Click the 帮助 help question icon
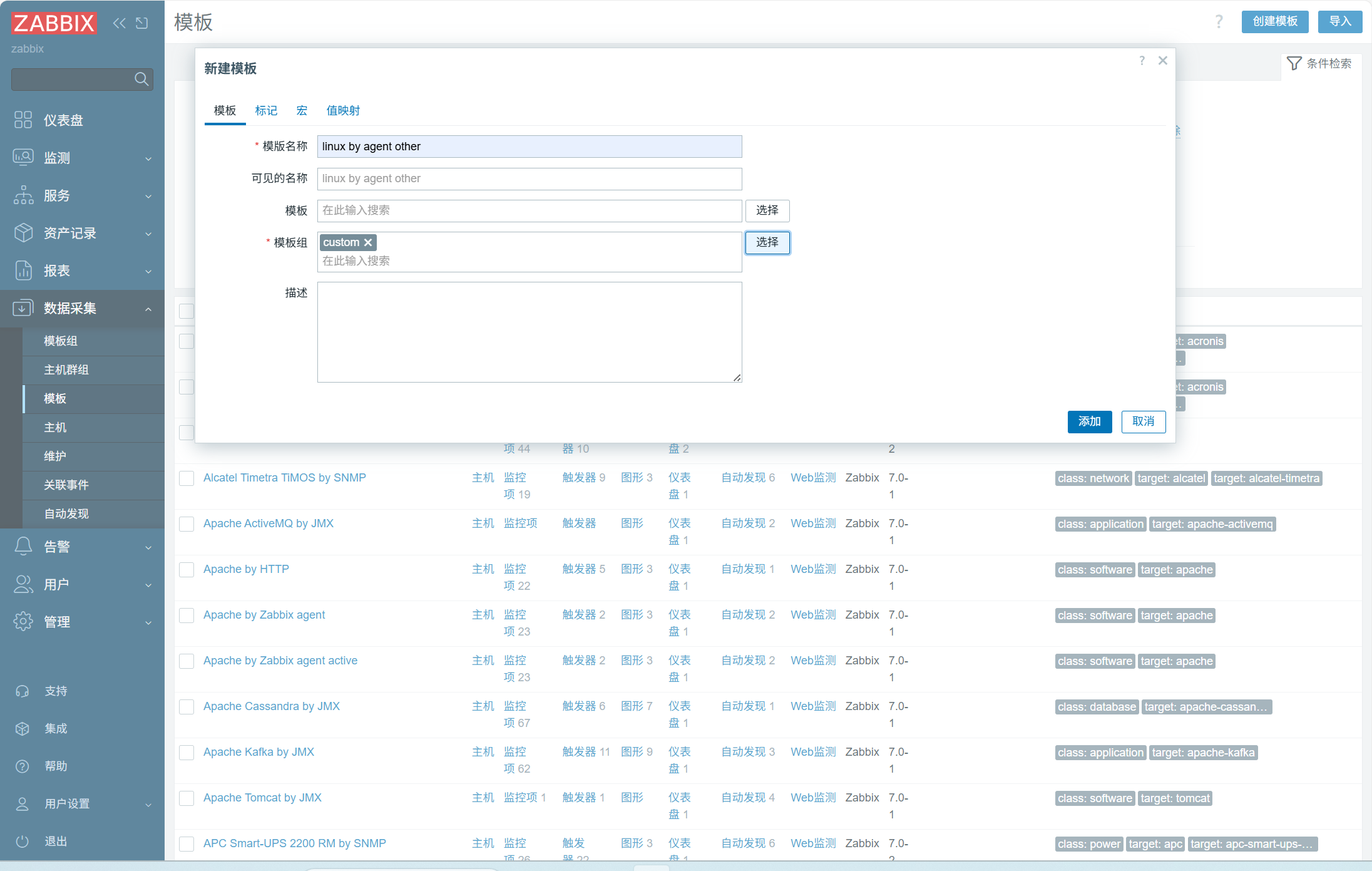 (x=23, y=766)
